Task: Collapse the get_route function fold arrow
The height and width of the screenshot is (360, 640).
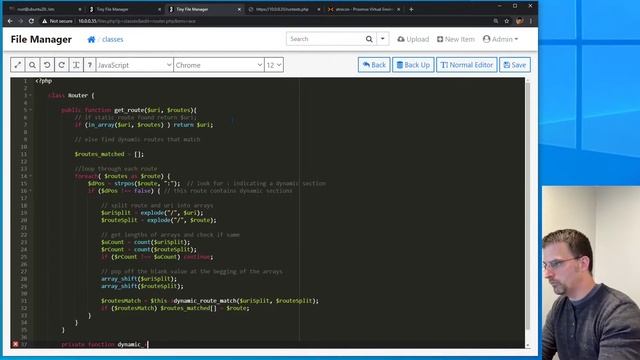Action: click(x=30, y=110)
